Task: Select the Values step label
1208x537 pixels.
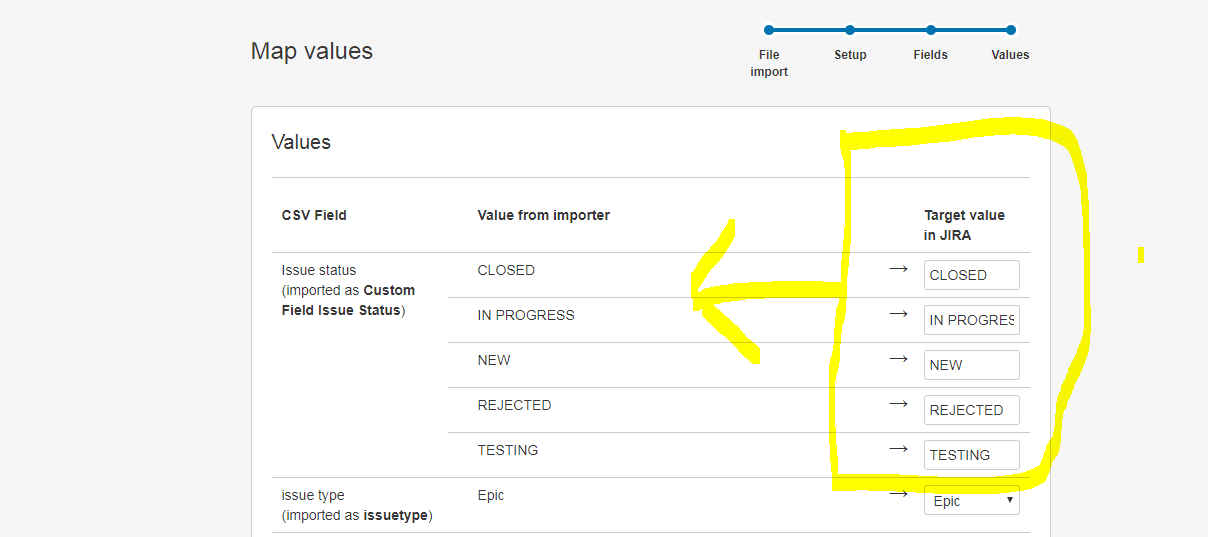Action: [1010, 55]
